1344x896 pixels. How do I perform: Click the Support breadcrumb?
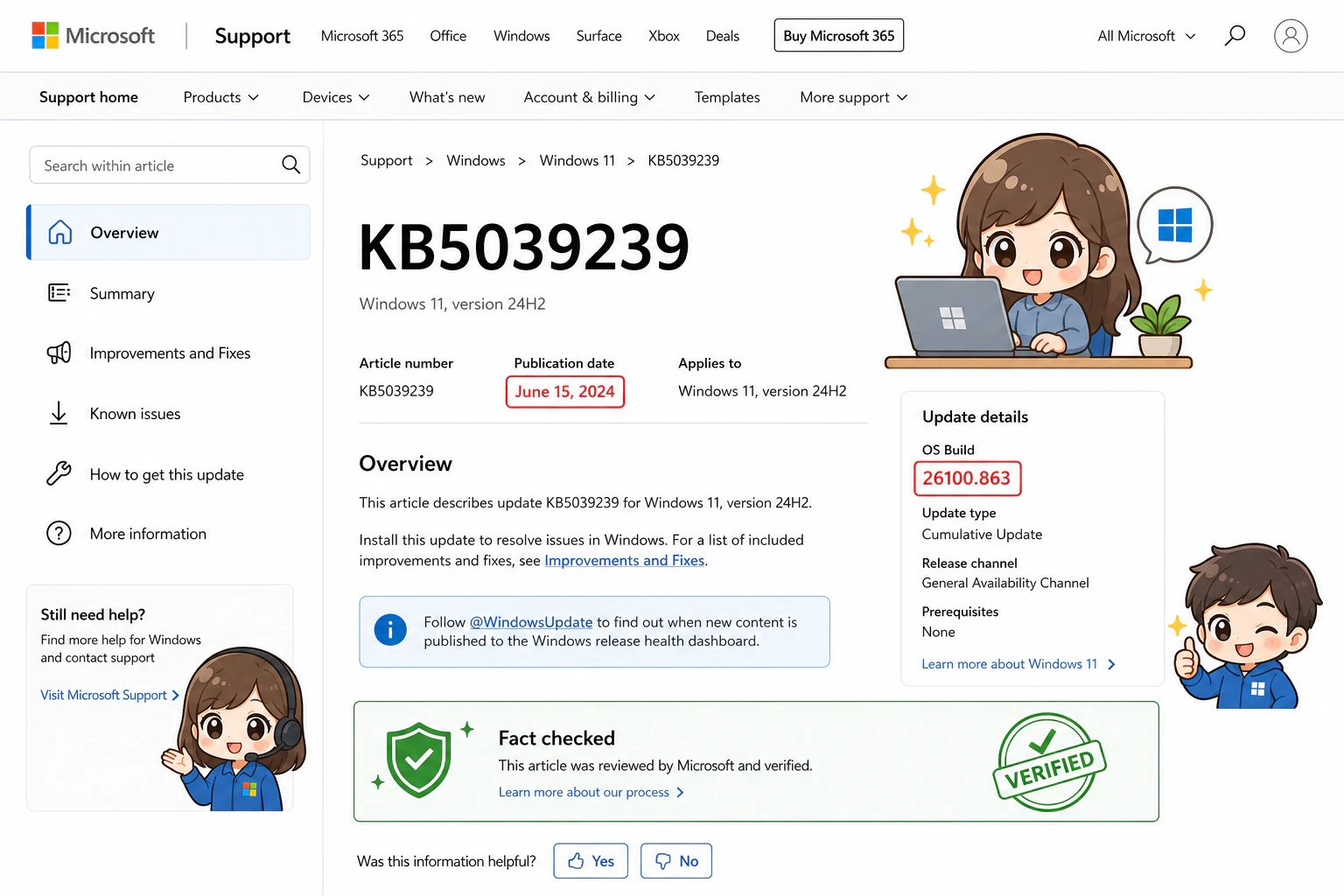(x=386, y=160)
